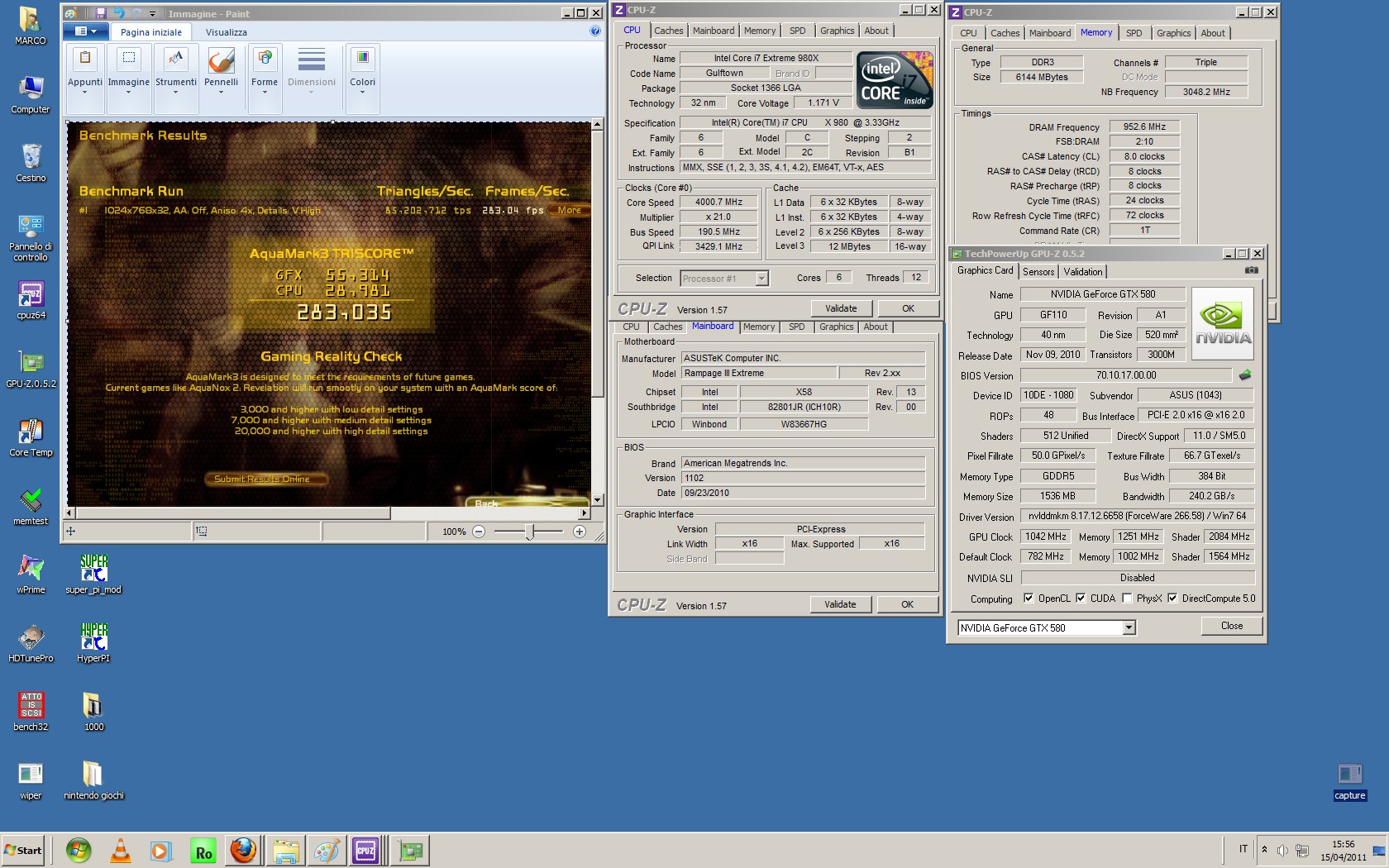This screenshot has width=1389, height=868.
Task: Launch Core Temp from desktop
Action: tap(31, 437)
